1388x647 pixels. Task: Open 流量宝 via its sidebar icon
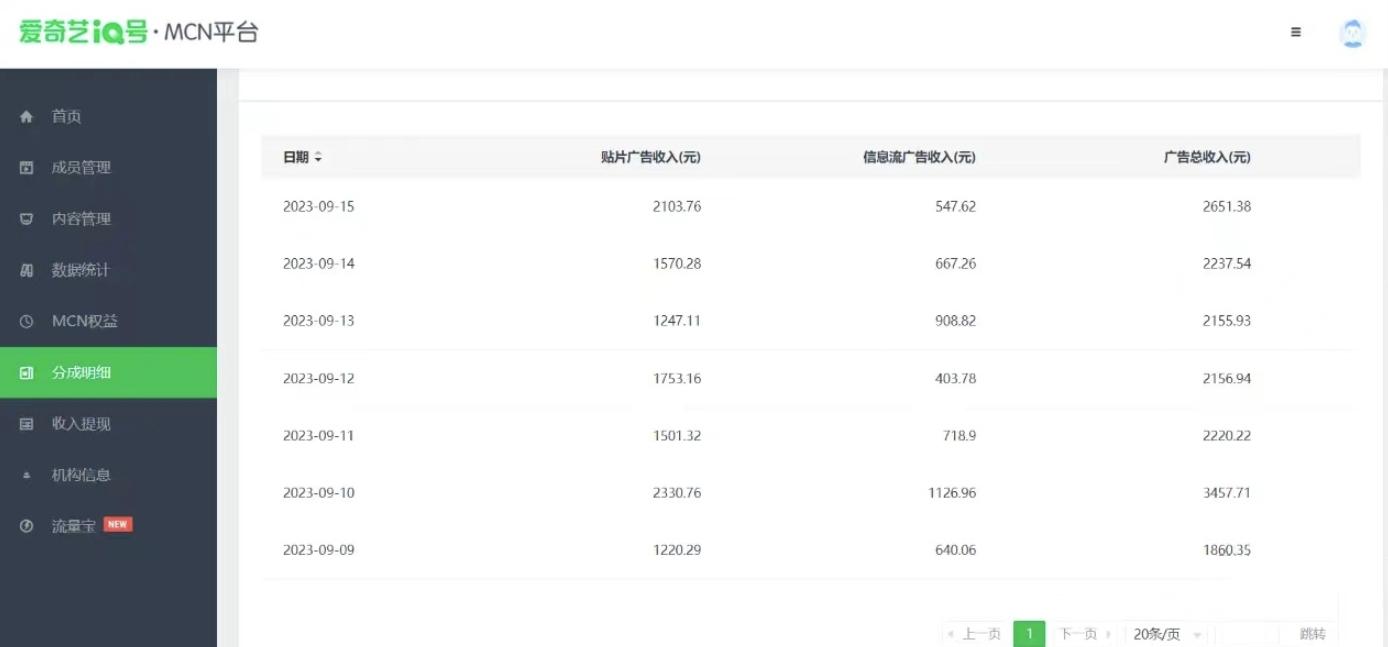pyautogui.click(x=25, y=524)
